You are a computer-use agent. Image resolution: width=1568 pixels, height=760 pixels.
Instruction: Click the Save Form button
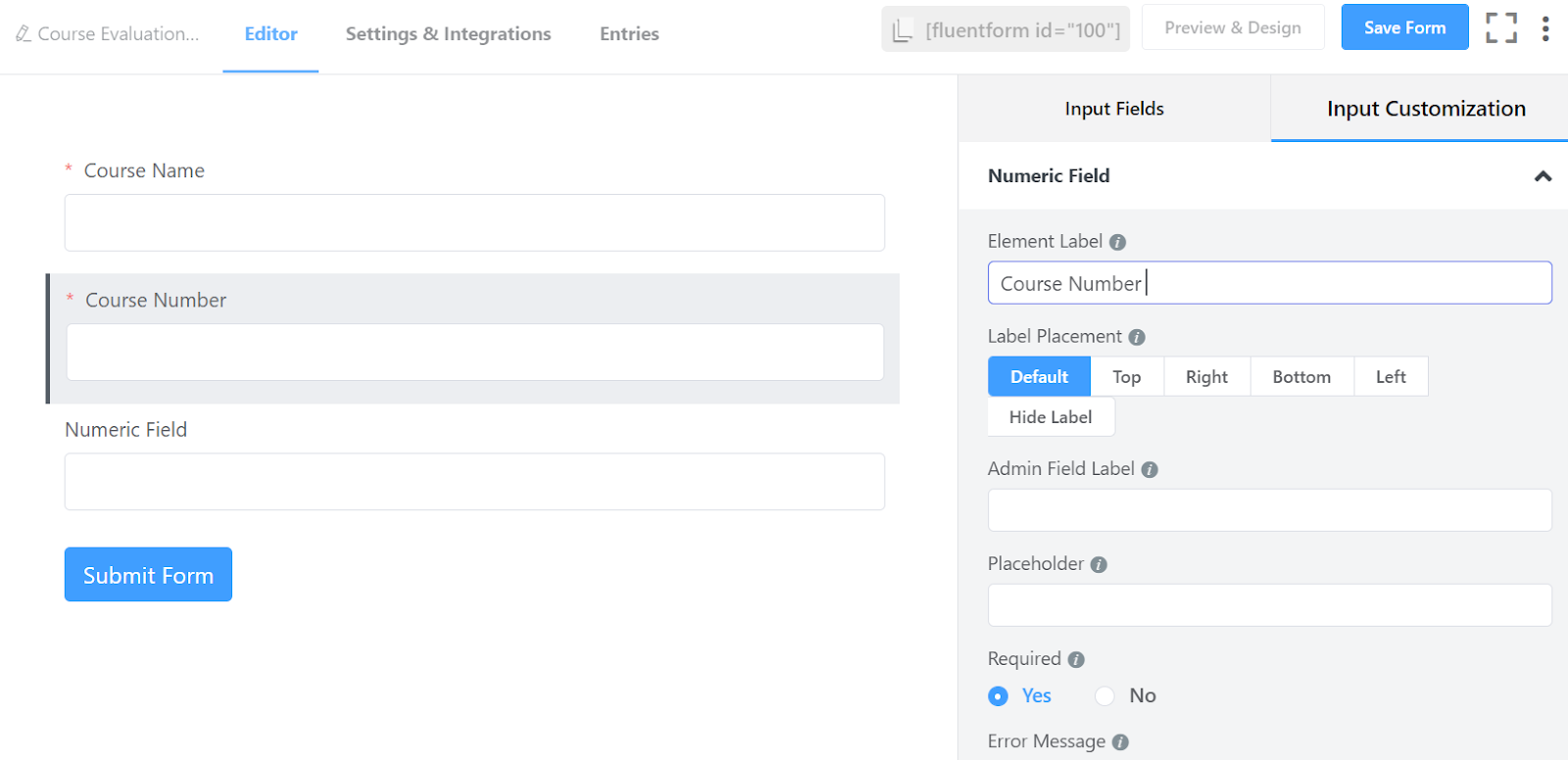click(x=1404, y=27)
